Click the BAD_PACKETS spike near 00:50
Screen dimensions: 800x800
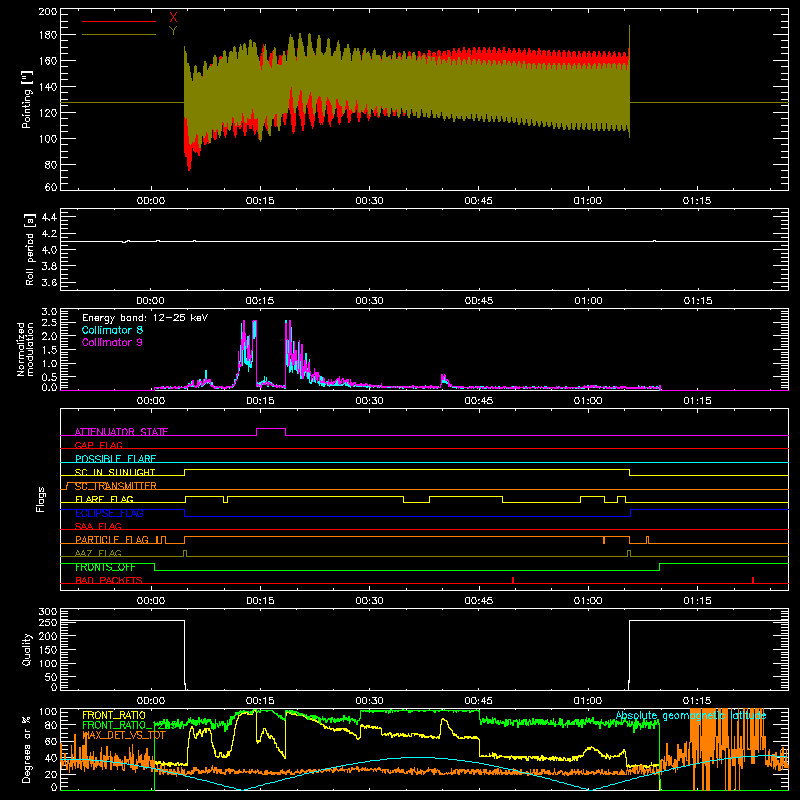(513, 580)
